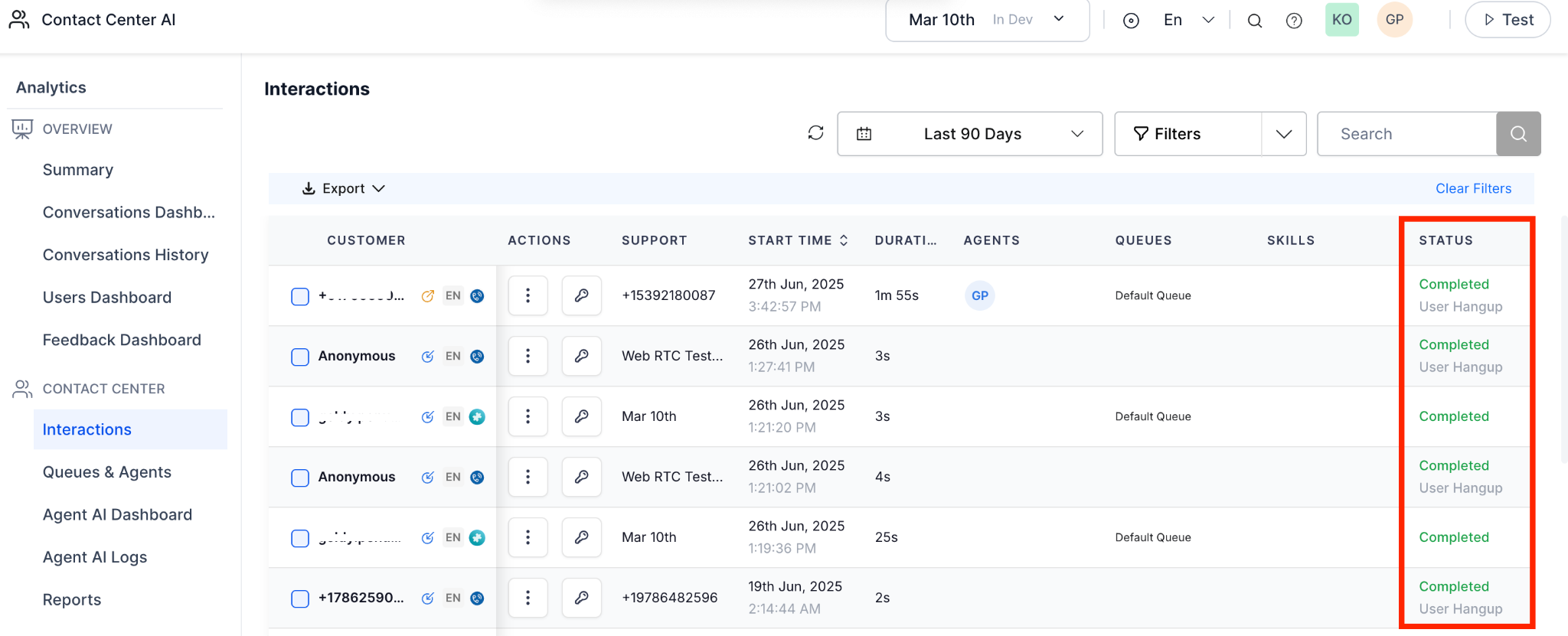Expand the chevron next to Filters

tap(1283, 134)
